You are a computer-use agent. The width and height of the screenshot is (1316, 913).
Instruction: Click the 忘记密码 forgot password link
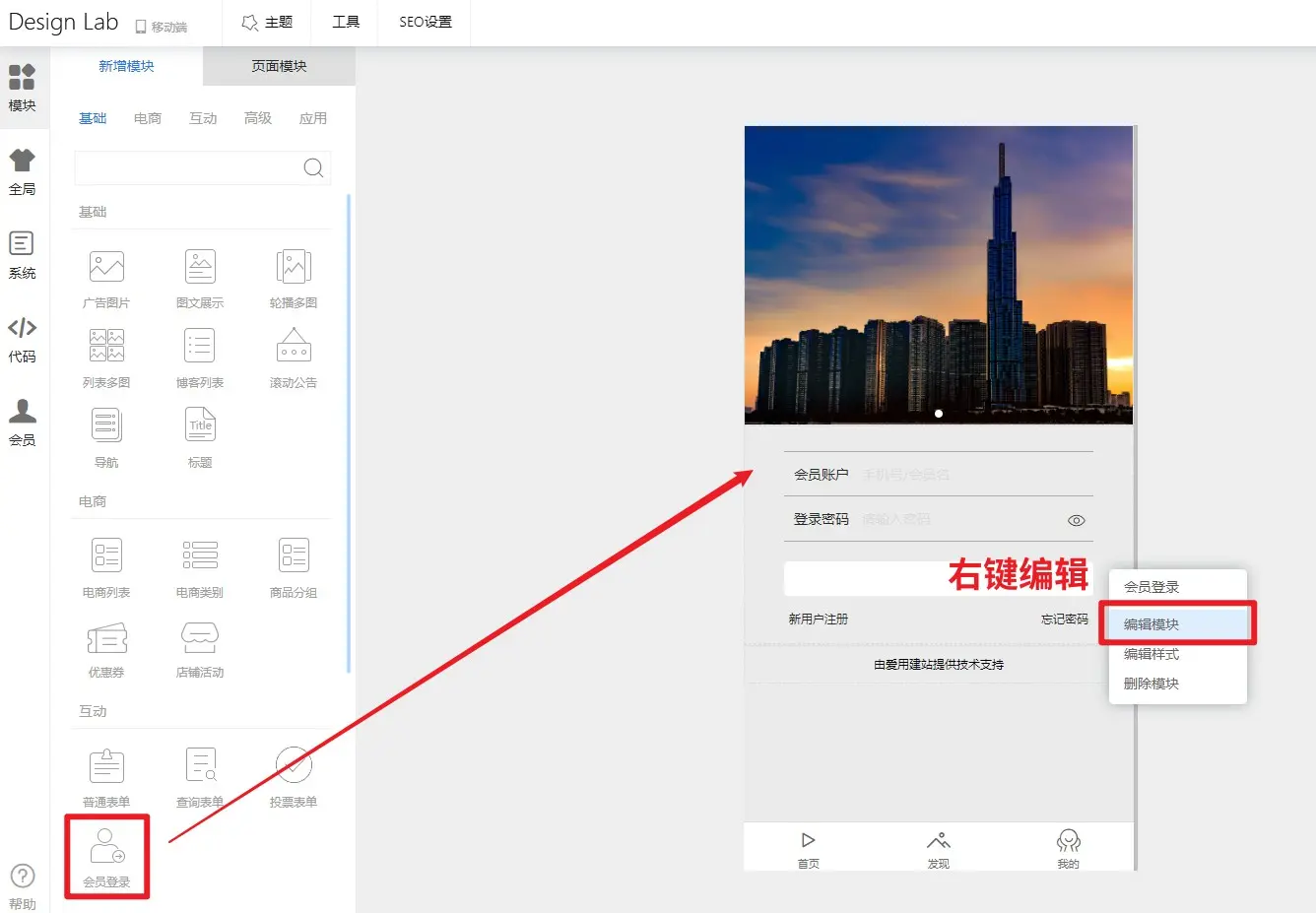(x=1064, y=619)
